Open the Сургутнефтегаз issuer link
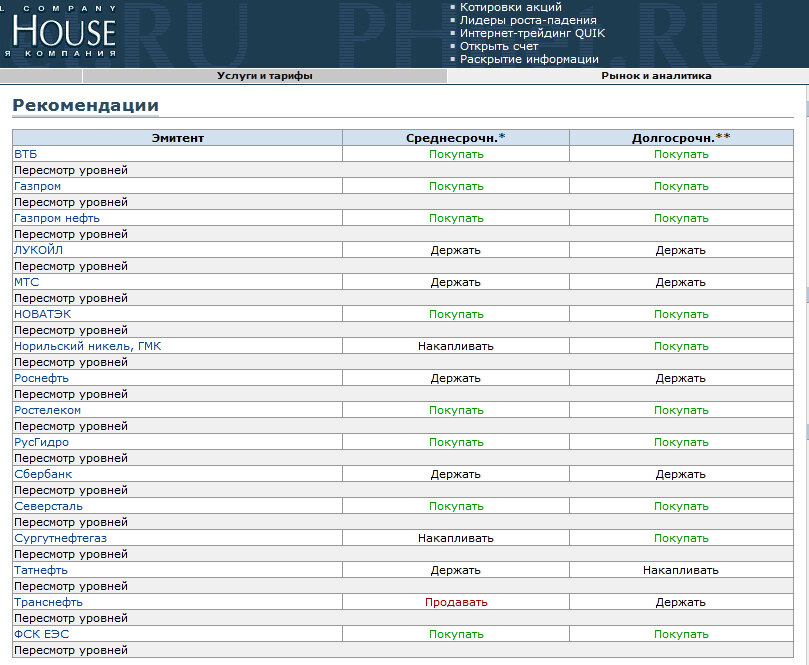This screenshot has height=665, width=809. coord(60,538)
